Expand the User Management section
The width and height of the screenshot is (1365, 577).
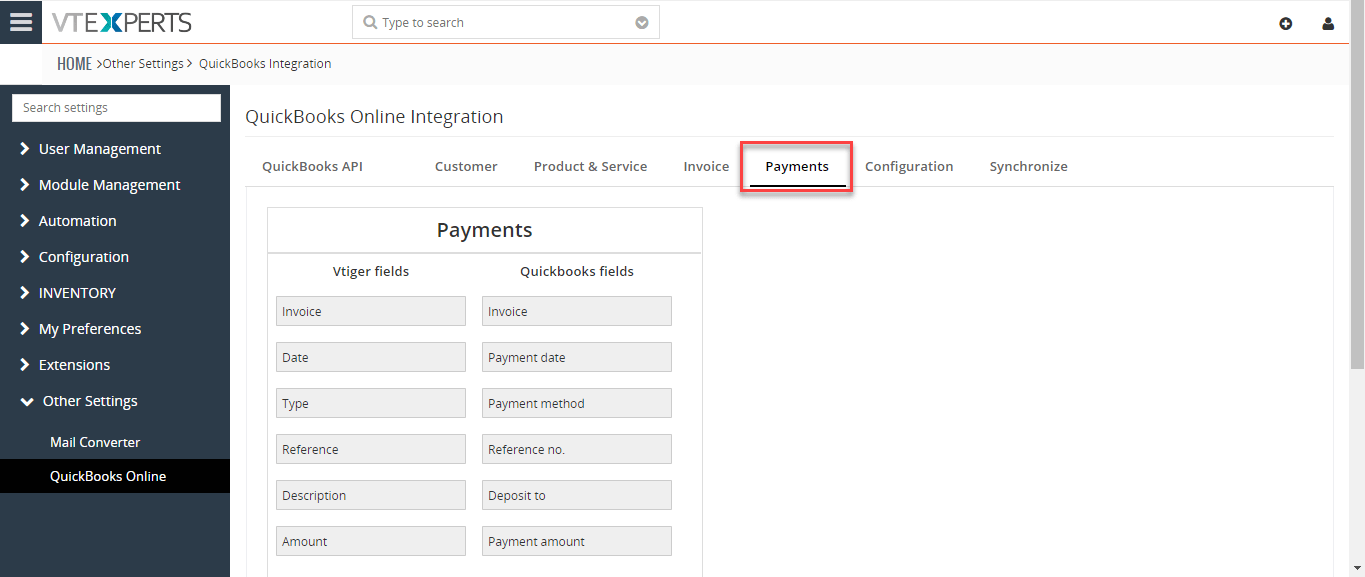pos(99,148)
